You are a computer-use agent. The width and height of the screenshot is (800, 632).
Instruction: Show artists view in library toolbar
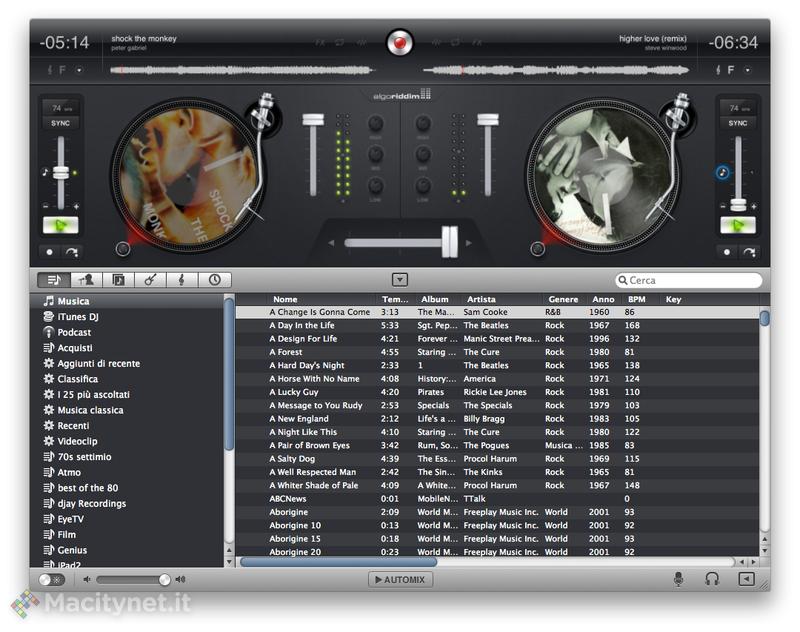pyautogui.click(x=86, y=280)
